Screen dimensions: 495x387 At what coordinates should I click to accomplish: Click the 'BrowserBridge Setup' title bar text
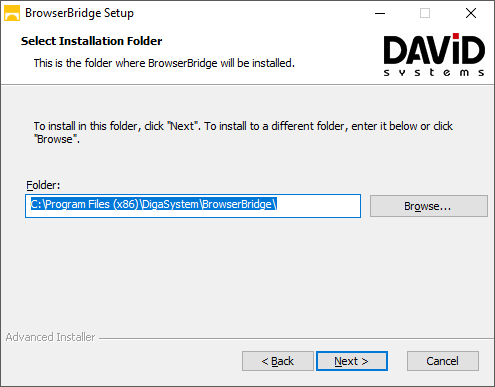pyautogui.click(x=79, y=13)
